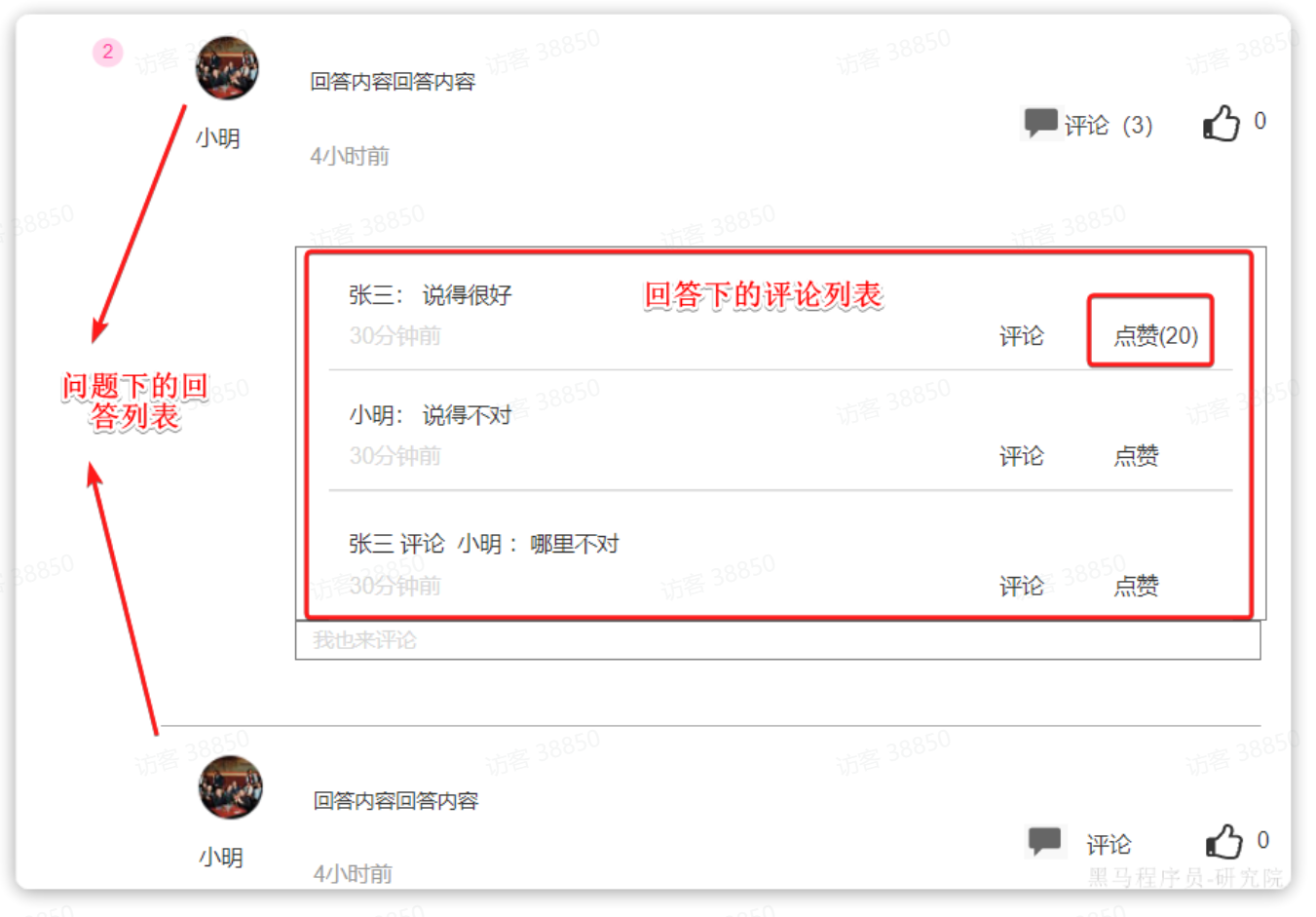Reply via 评论 on 说得不对 comment

tap(1021, 456)
